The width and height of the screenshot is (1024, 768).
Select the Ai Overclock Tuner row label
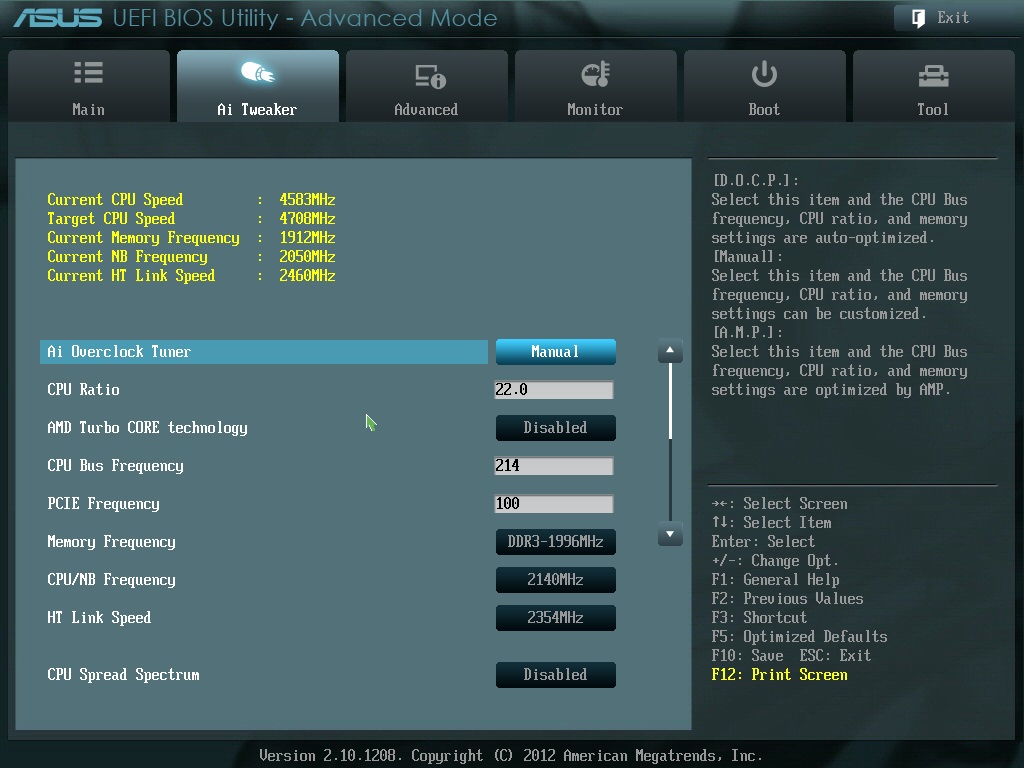click(x=119, y=352)
